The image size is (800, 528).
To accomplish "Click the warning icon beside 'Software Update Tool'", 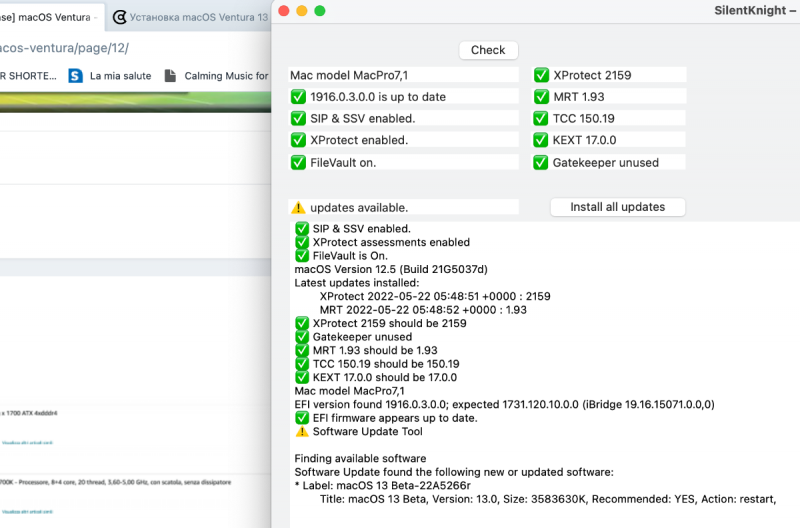I will click(x=302, y=432).
